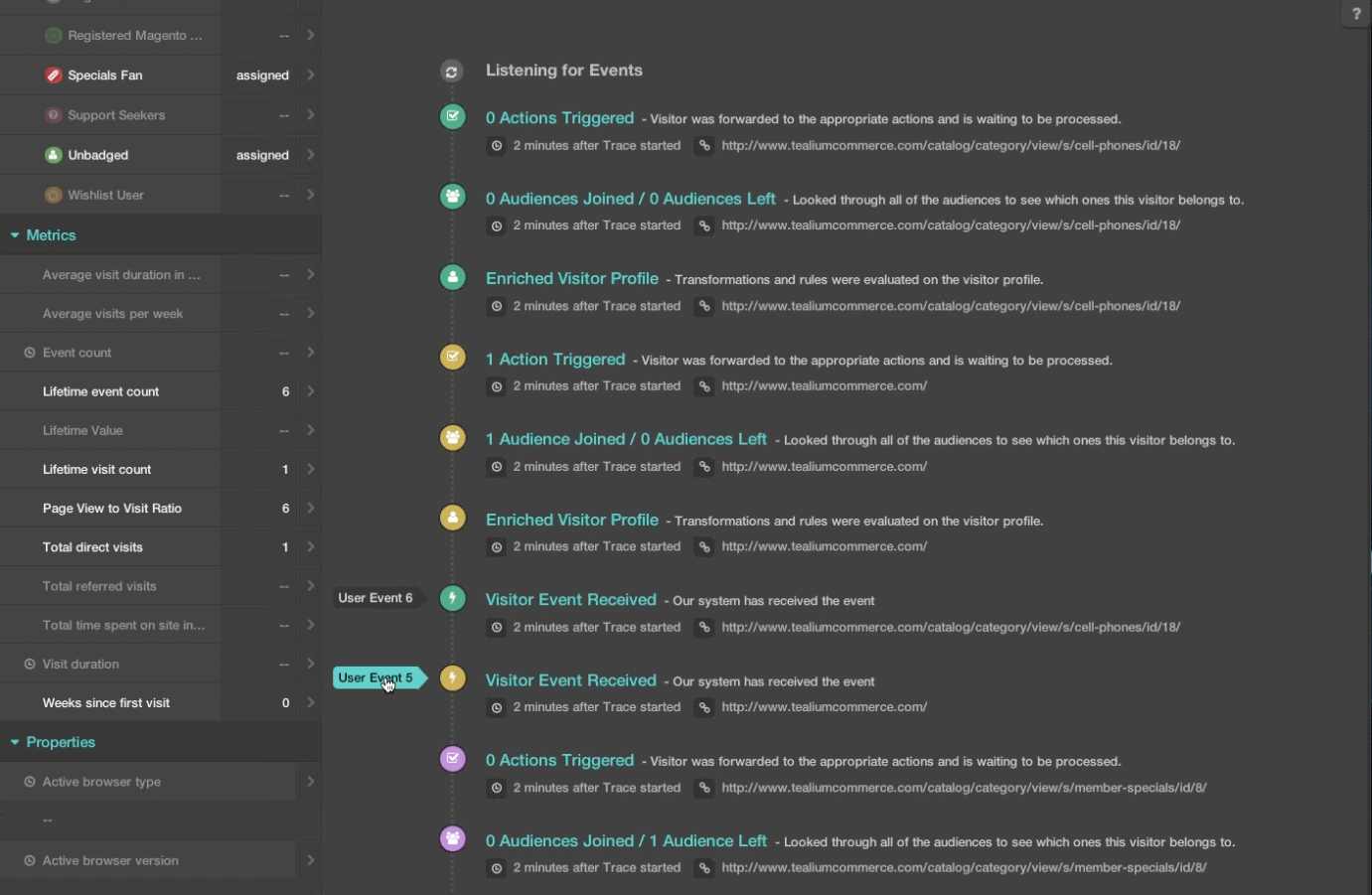1372x895 pixels.
Task: Click the green 0 Actions Triggered checkmark icon
Action: pos(453,117)
